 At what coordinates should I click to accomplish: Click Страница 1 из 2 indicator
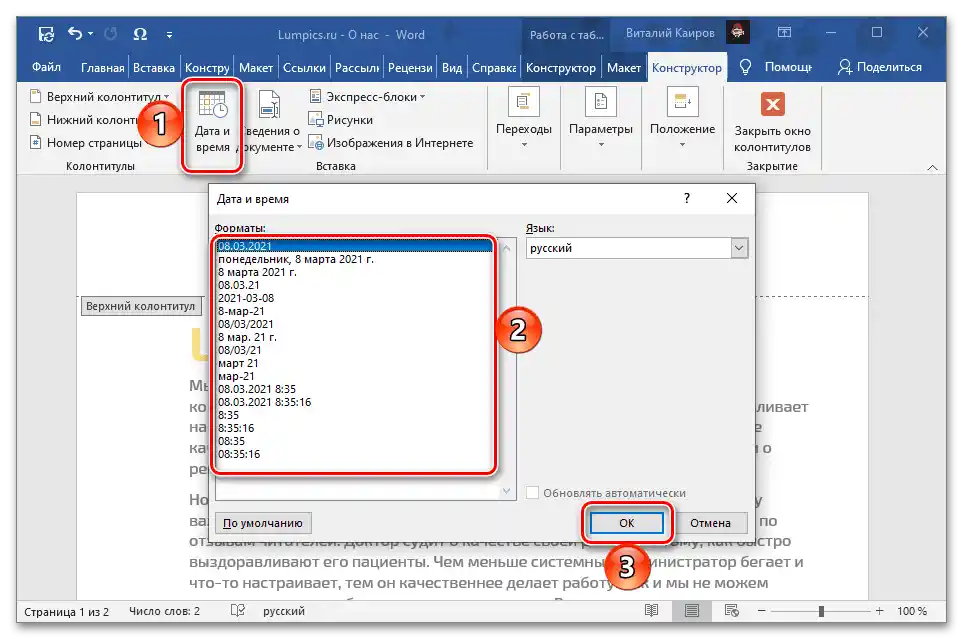66,611
